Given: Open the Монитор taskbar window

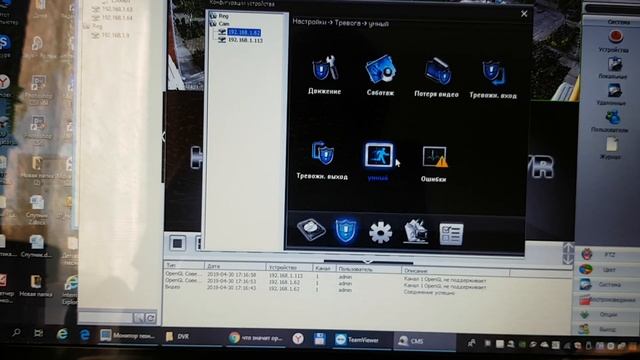Looking at the screenshot, I should pos(128,336).
